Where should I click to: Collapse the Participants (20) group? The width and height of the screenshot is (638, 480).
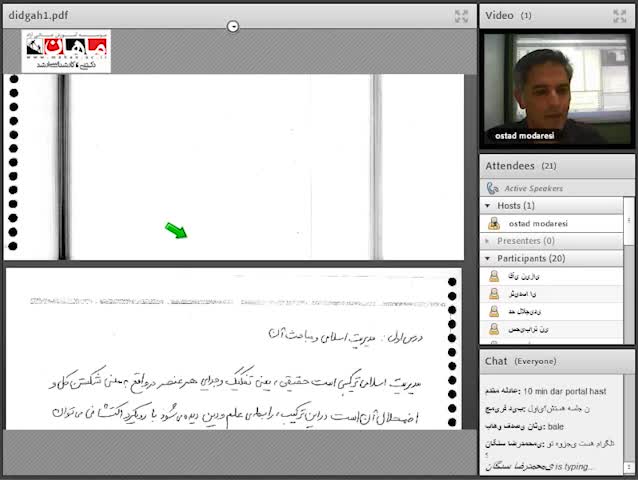click(488, 259)
